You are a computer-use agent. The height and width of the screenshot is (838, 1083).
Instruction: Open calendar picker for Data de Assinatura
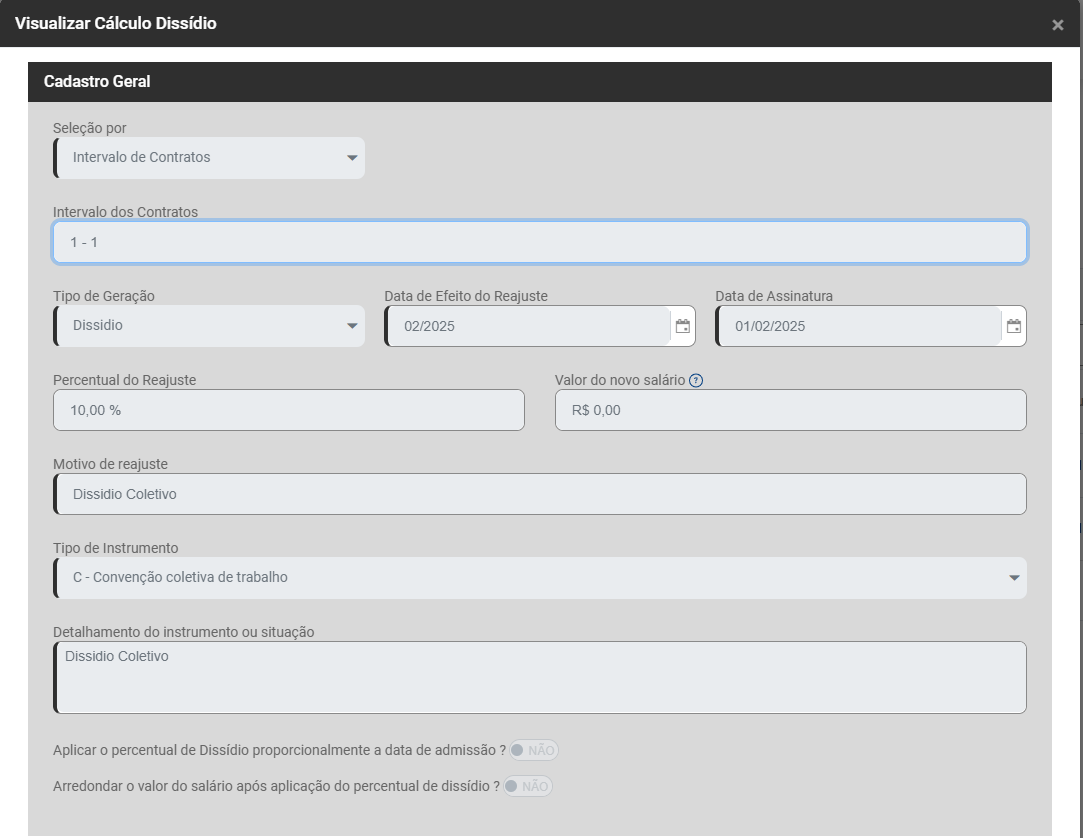tap(1013, 326)
